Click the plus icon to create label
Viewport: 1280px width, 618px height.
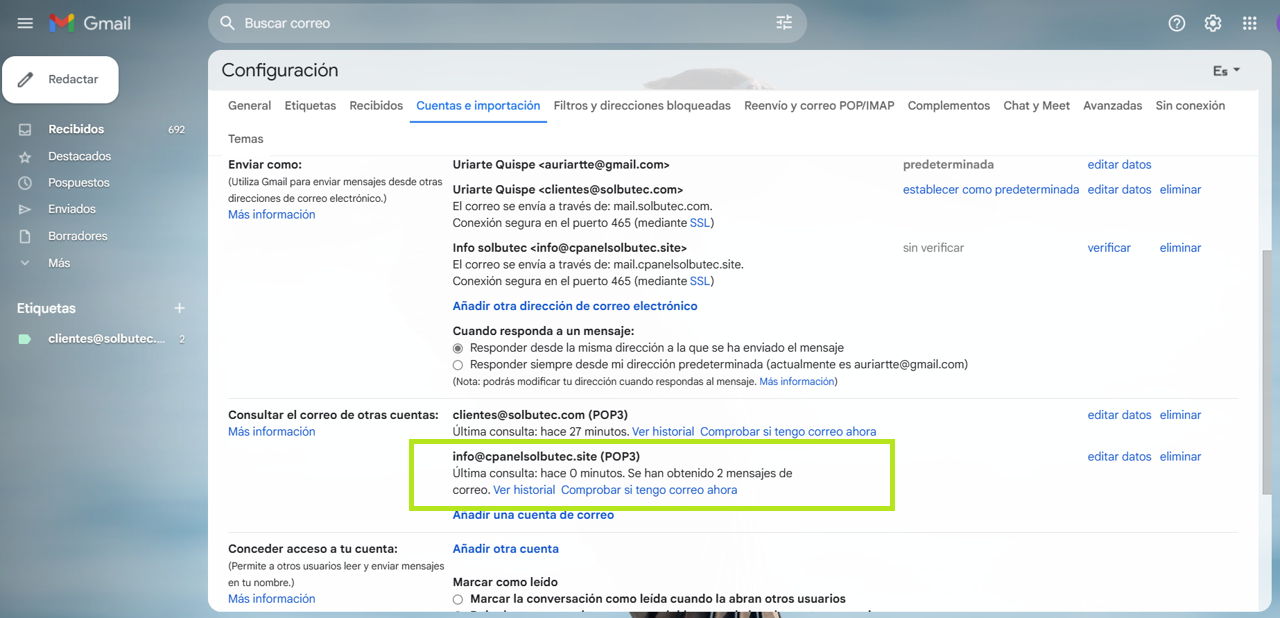(180, 308)
